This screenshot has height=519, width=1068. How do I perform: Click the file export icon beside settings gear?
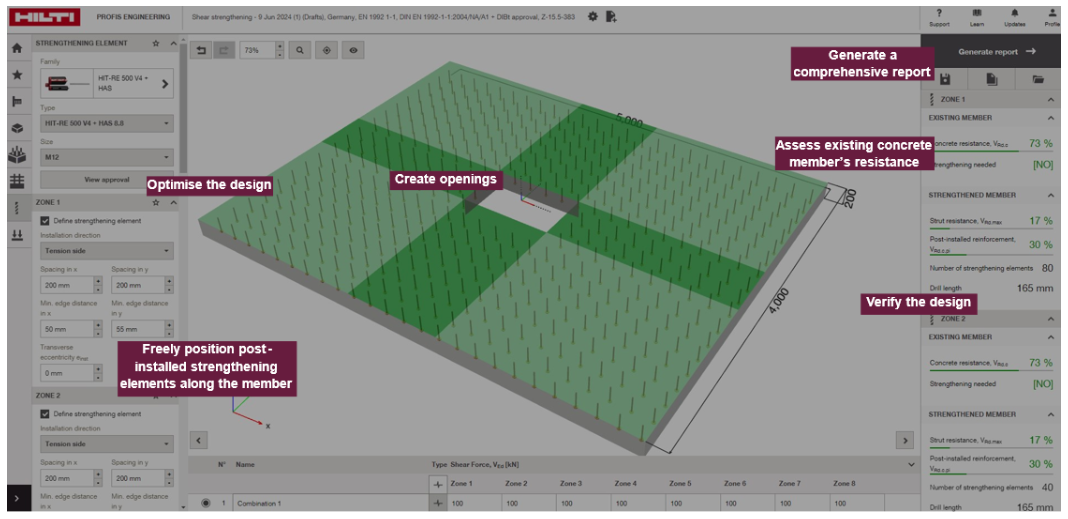611,16
